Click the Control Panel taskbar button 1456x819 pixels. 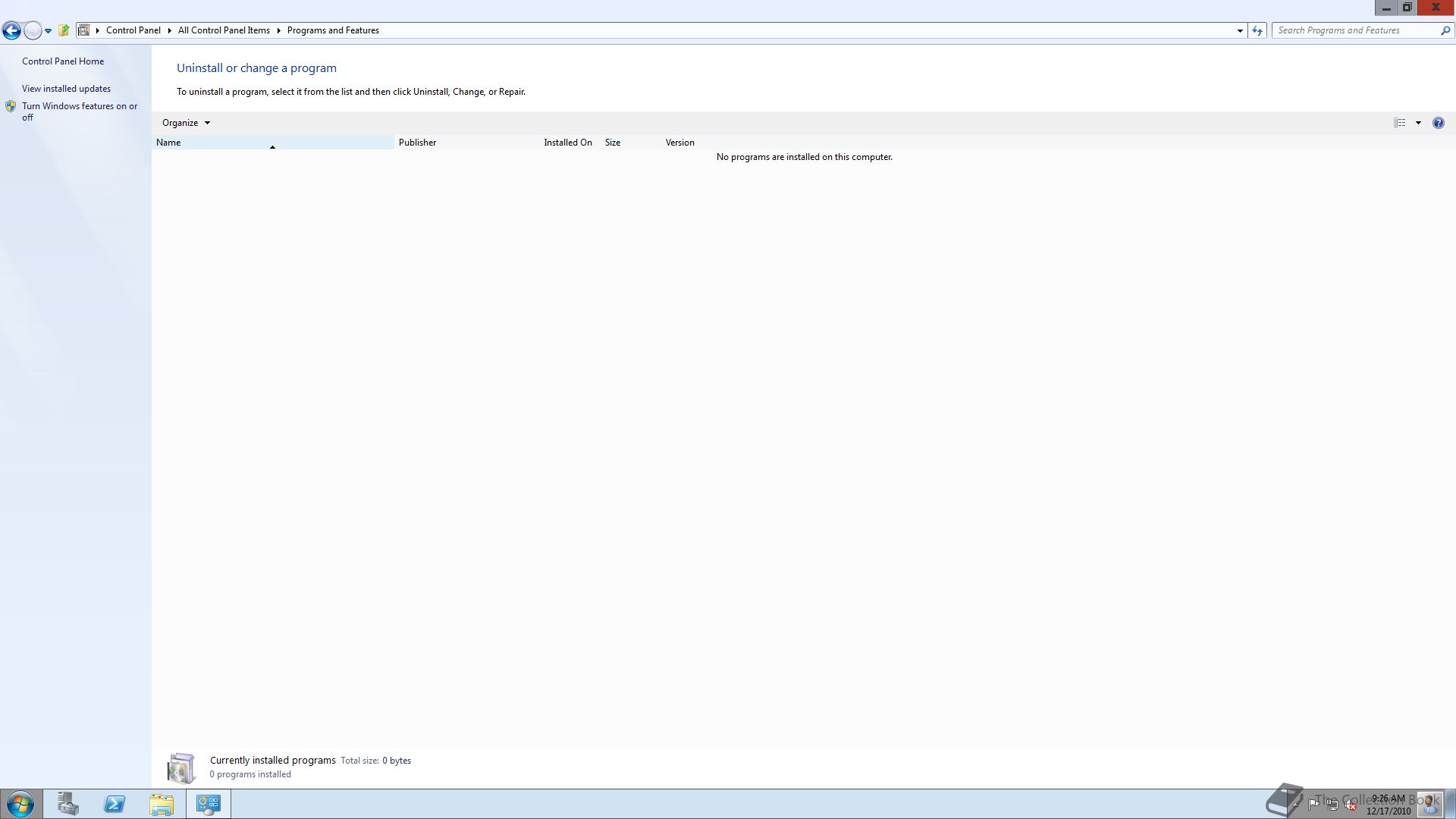[209, 804]
